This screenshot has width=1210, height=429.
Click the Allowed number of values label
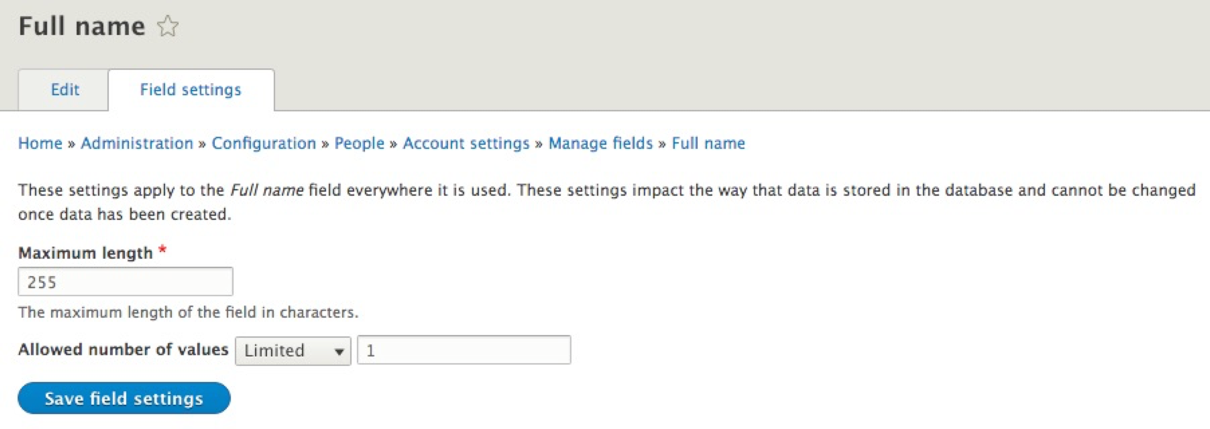[123, 350]
